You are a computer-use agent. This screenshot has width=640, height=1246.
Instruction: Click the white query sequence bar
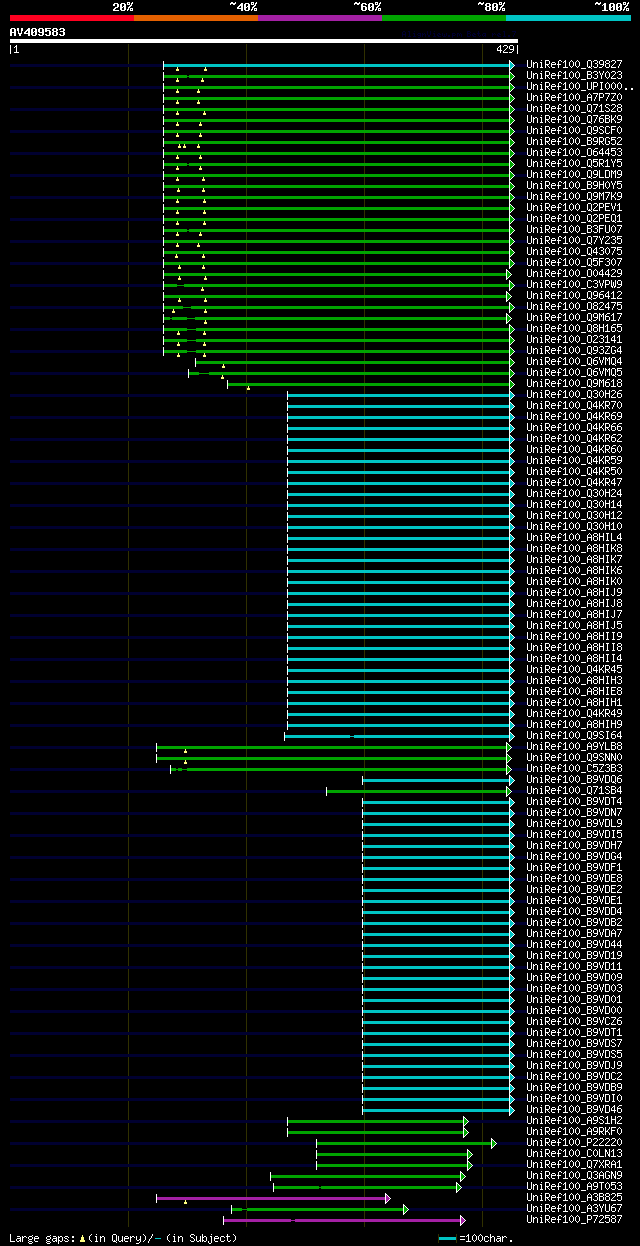pyautogui.click(x=264, y=41)
